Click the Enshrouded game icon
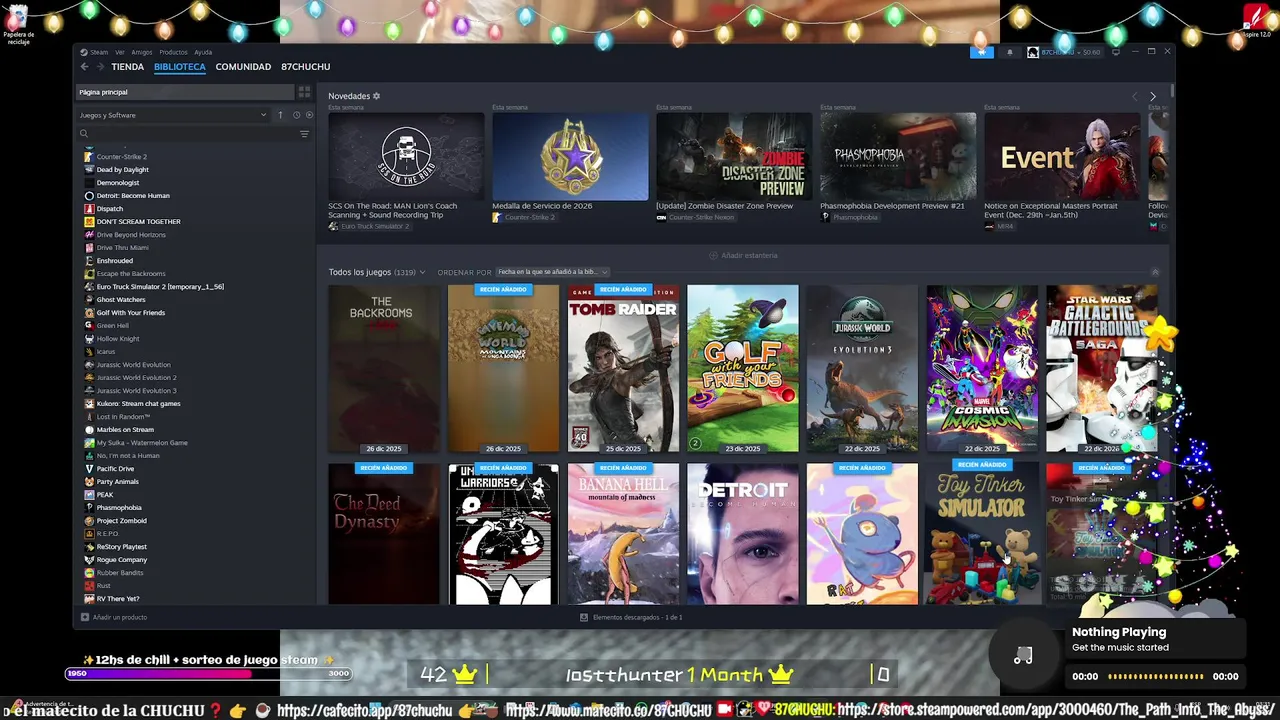1280x720 pixels. click(89, 261)
